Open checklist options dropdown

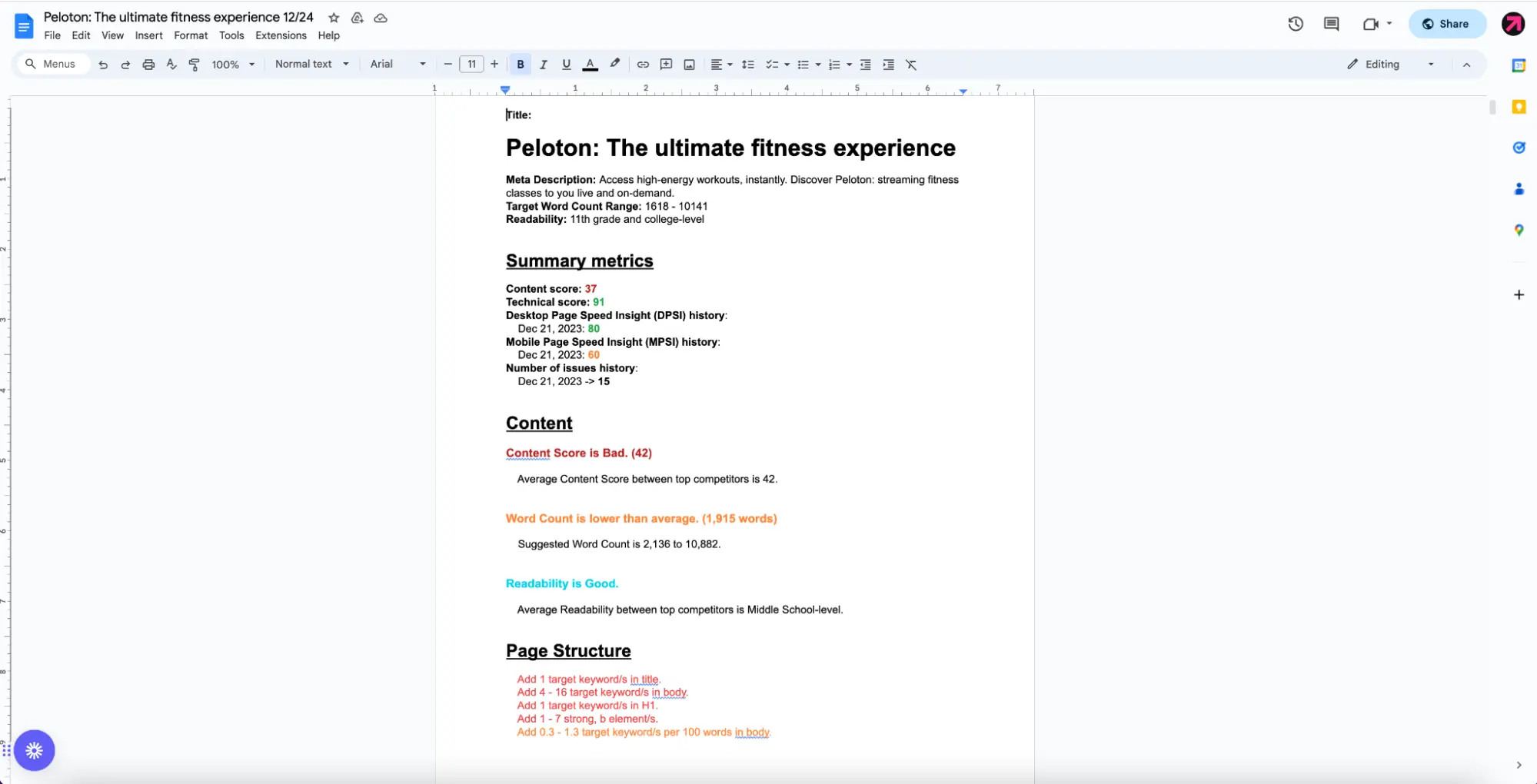[777, 65]
